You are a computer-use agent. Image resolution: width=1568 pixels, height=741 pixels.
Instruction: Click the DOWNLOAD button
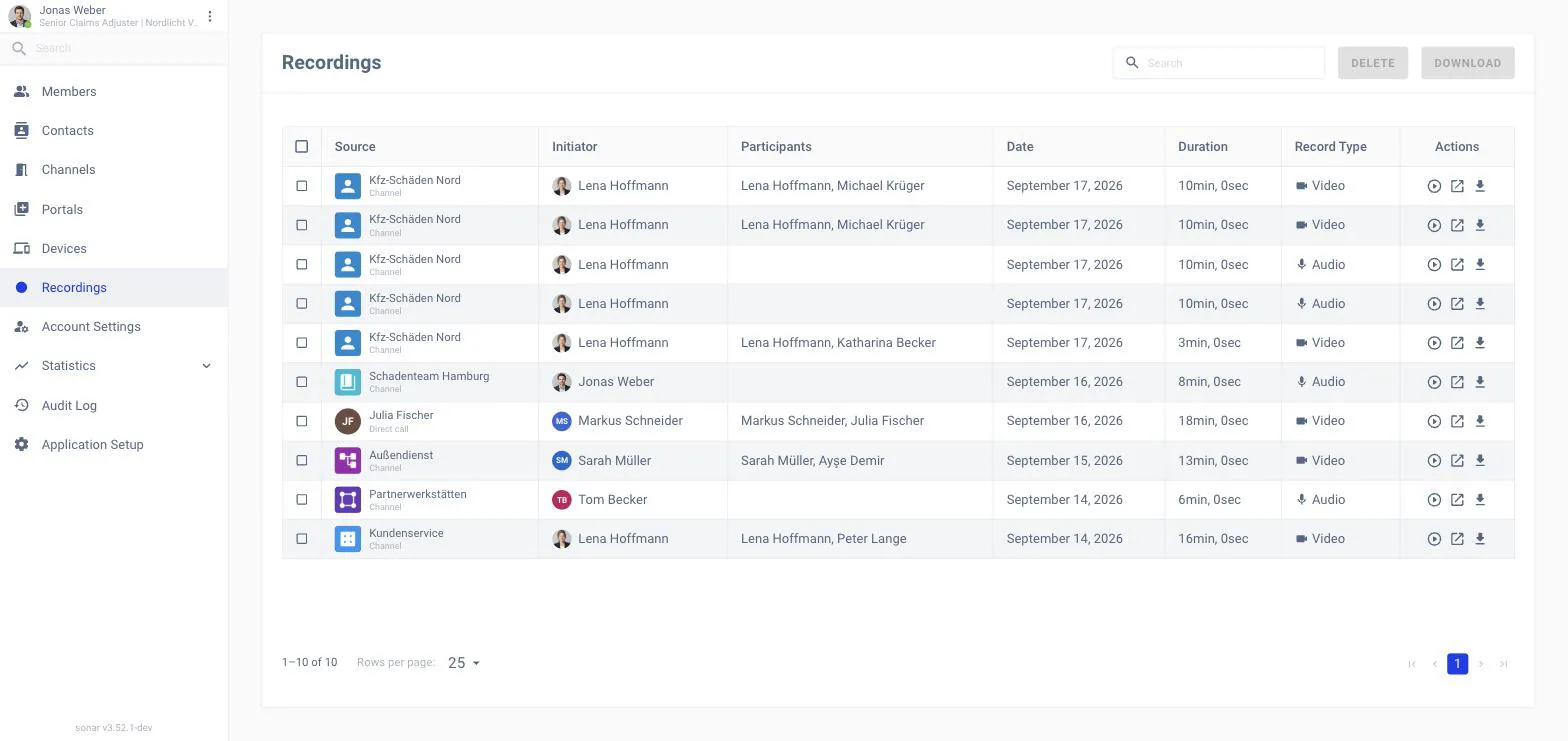(x=1467, y=63)
